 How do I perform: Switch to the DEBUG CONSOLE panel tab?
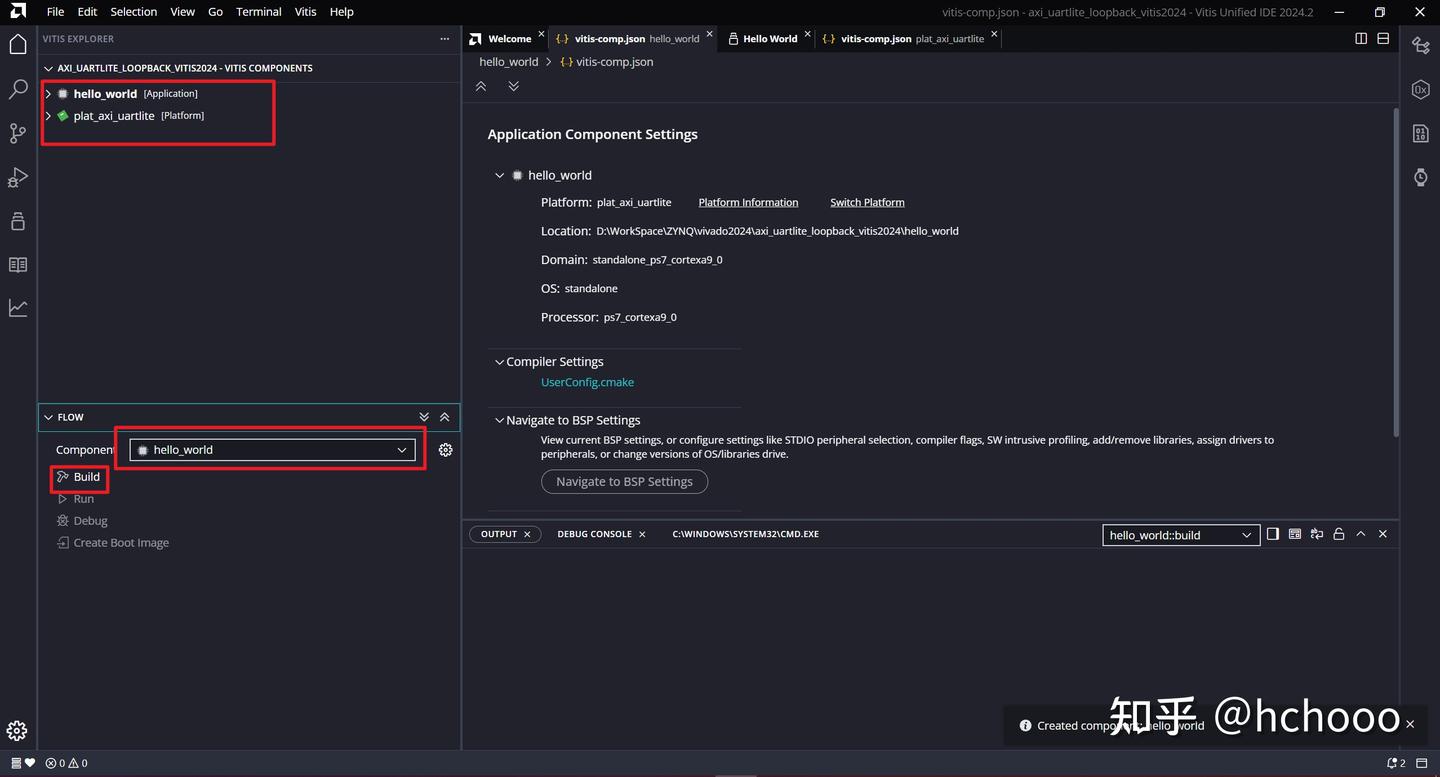[x=594, y=534]
